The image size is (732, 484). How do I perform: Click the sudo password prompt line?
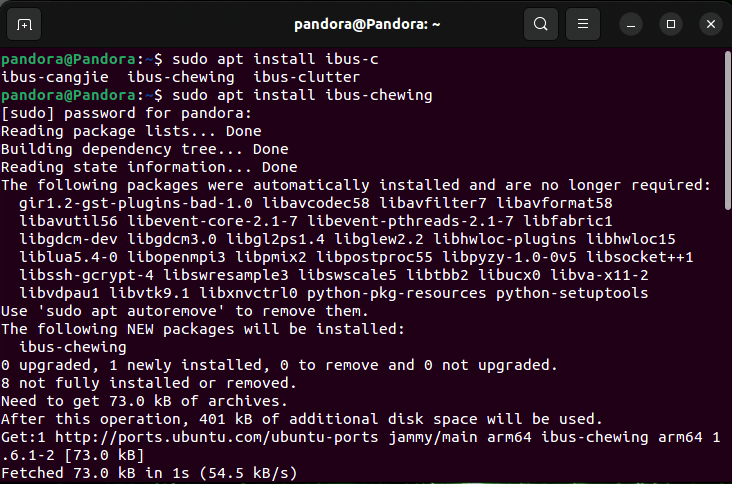click(127, 113)
